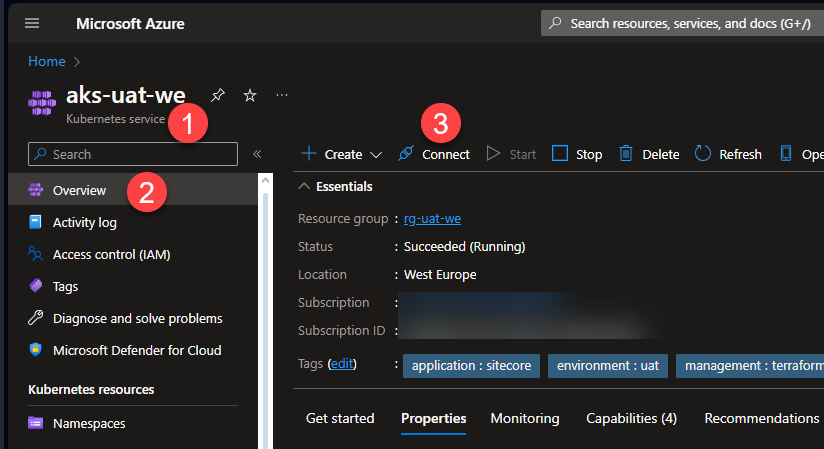Click the Delete trash icon
This screenshot has height=449, width=824.
(625, 153)
